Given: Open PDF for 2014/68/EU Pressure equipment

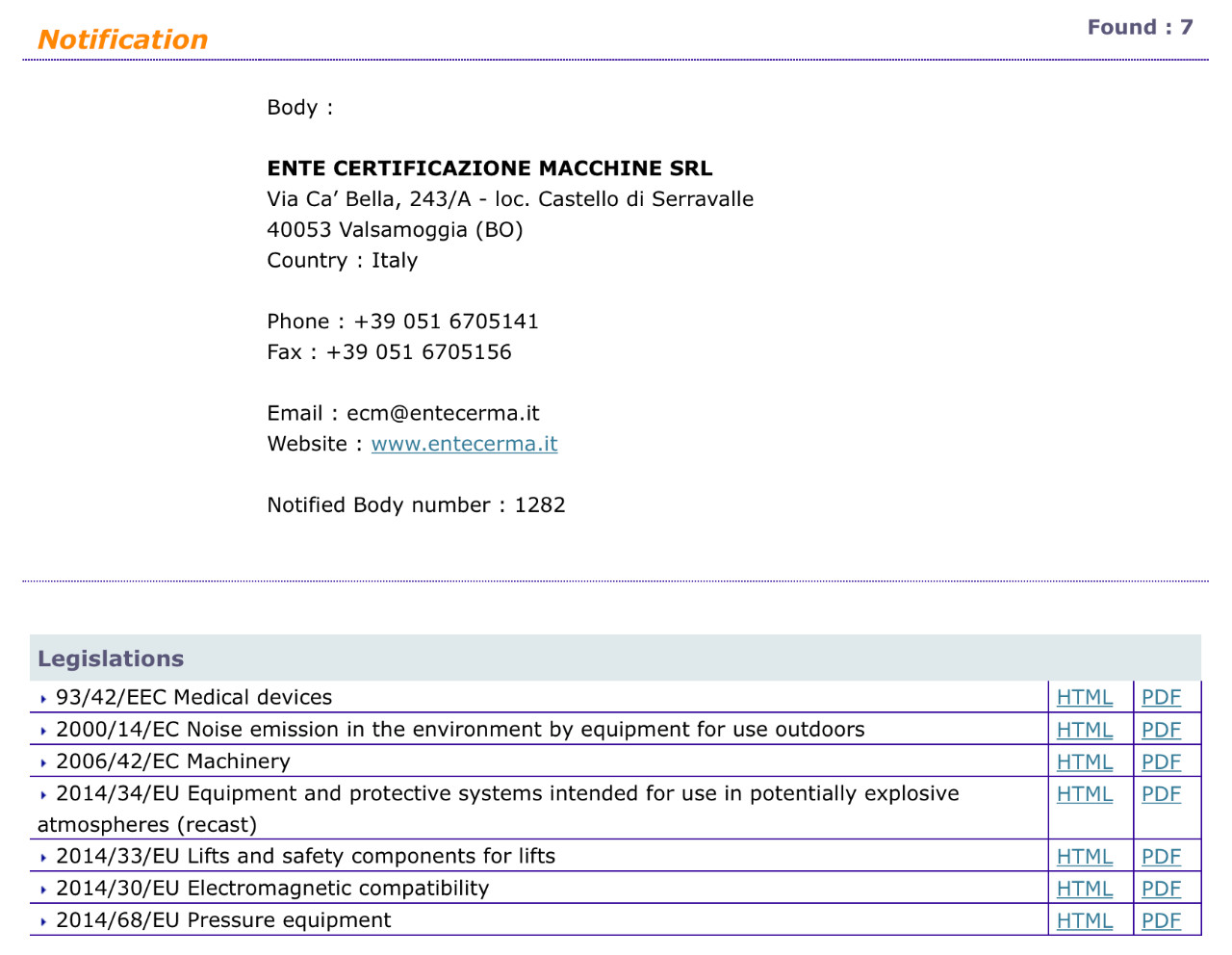Looking at the screenshot, I should 1160,920.
